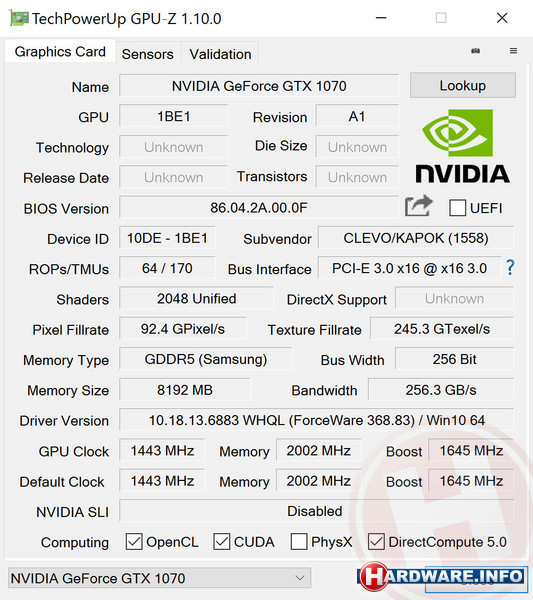
Task: Click the Shaders value 2048 Unified
Action: [197, 298]
